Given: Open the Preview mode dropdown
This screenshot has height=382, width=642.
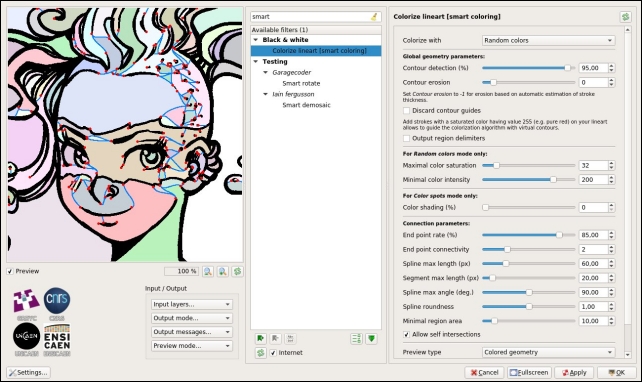Looking at the screenshot, I should [192, 346].
